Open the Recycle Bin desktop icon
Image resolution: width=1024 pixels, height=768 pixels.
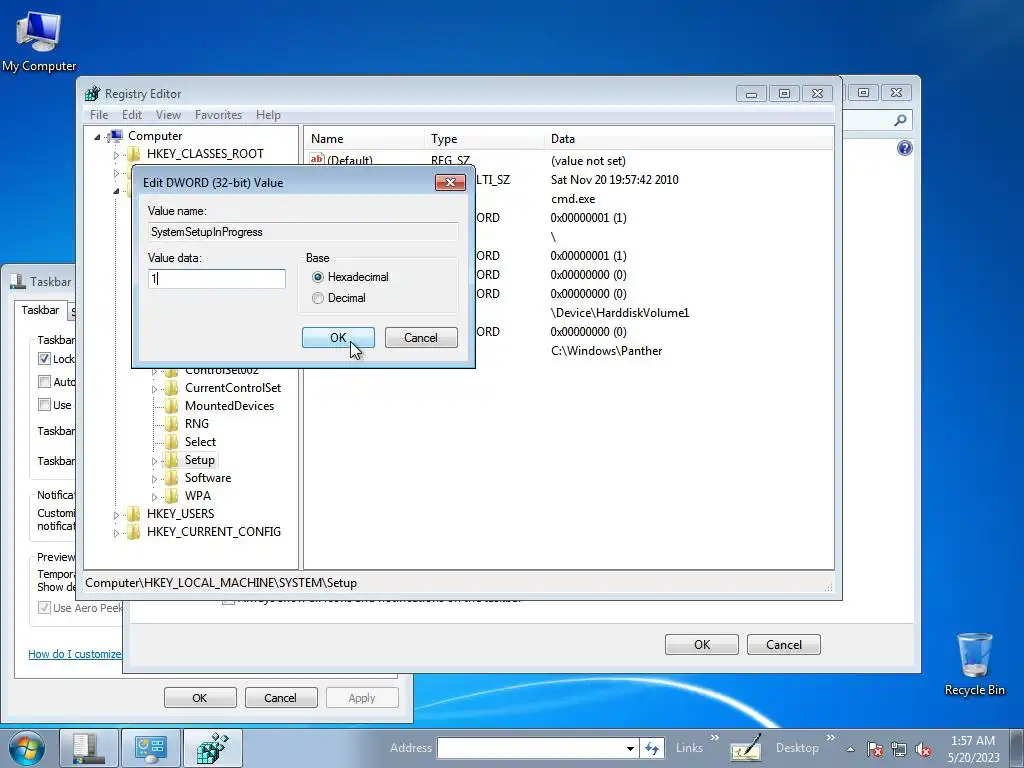[974, 664]
